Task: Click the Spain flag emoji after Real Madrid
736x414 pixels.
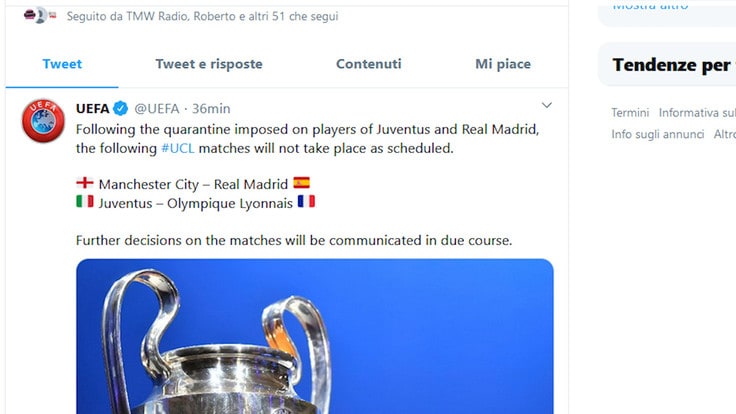Action: point(301,182)
